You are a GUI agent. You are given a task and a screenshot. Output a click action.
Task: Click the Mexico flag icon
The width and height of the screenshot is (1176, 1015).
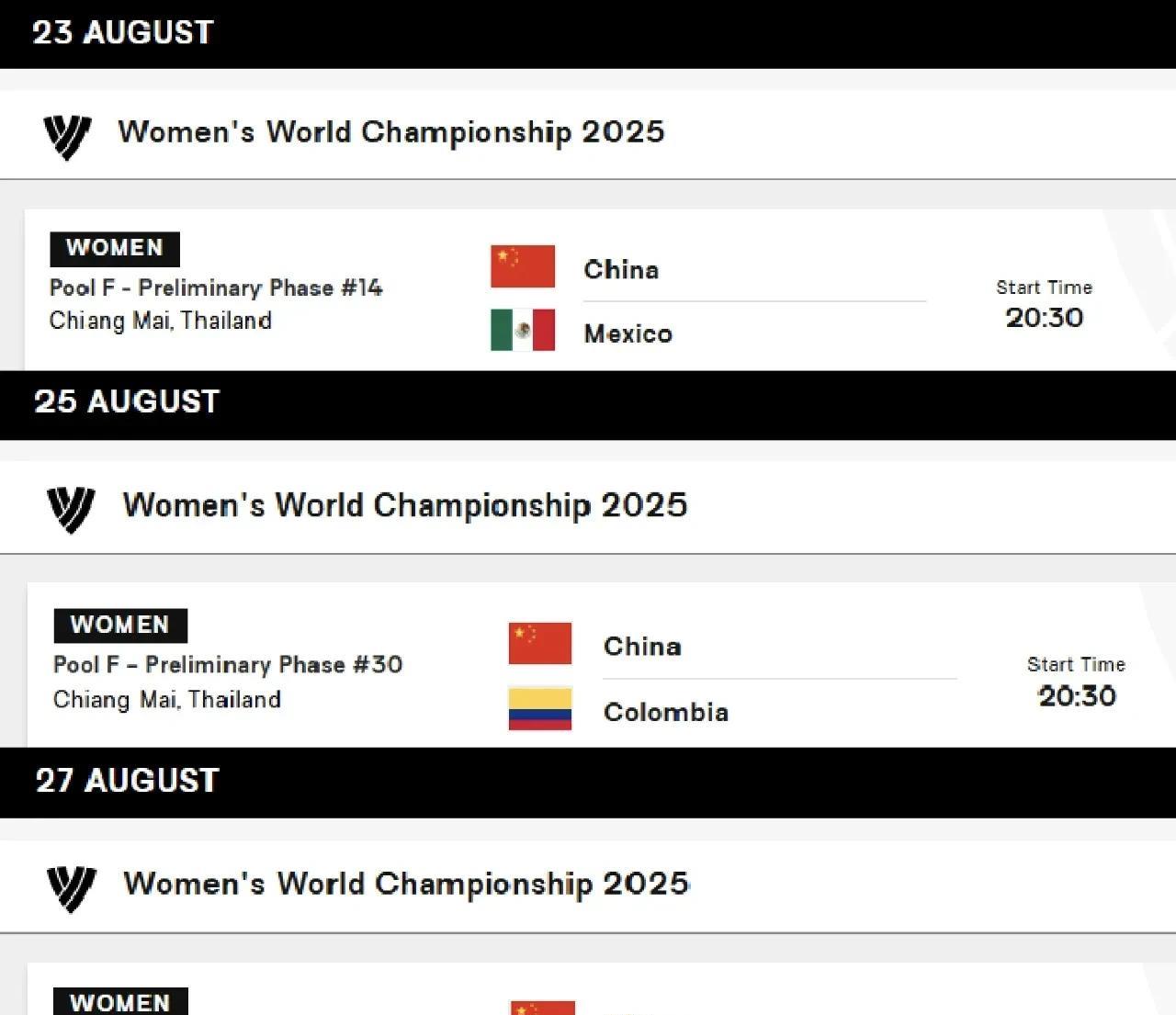click(x=522, y=330)
